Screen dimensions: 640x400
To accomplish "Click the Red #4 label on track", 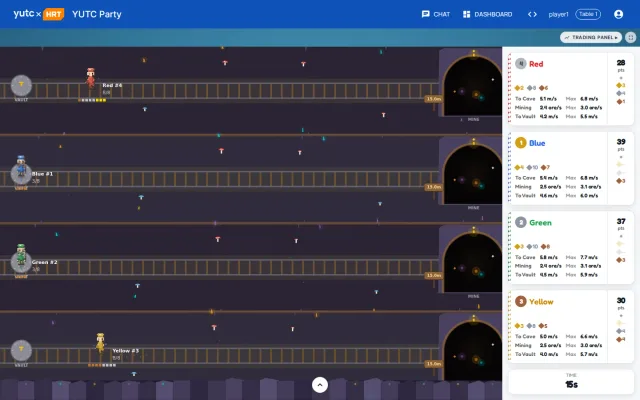I will click(112, 85).
